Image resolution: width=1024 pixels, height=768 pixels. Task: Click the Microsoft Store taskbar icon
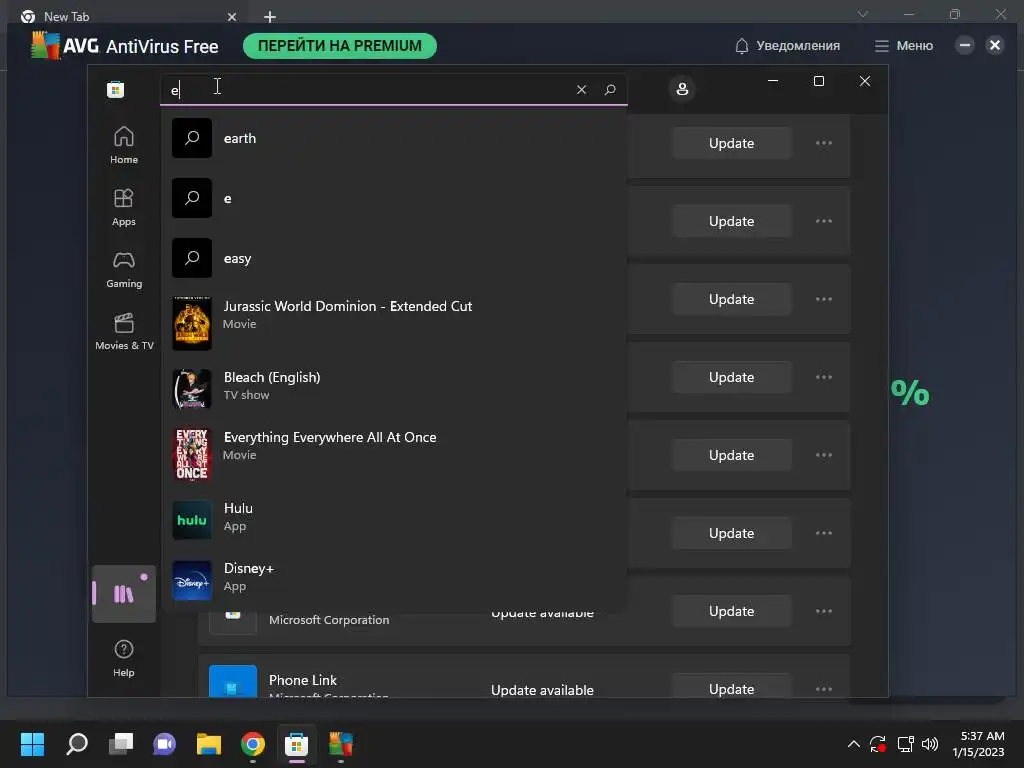(296, 744)
